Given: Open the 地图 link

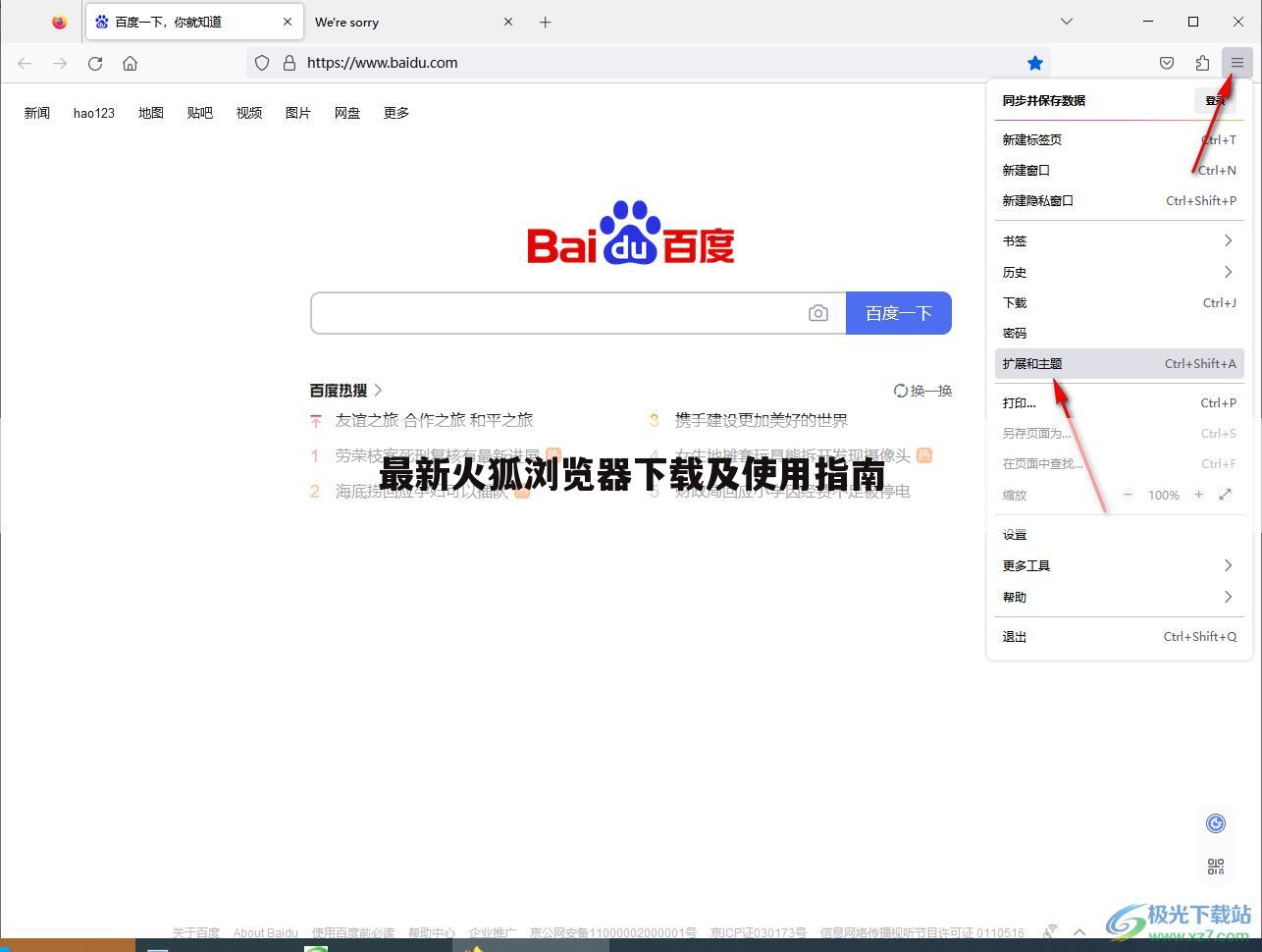Looking at the screenshot, I should (151, 113).
